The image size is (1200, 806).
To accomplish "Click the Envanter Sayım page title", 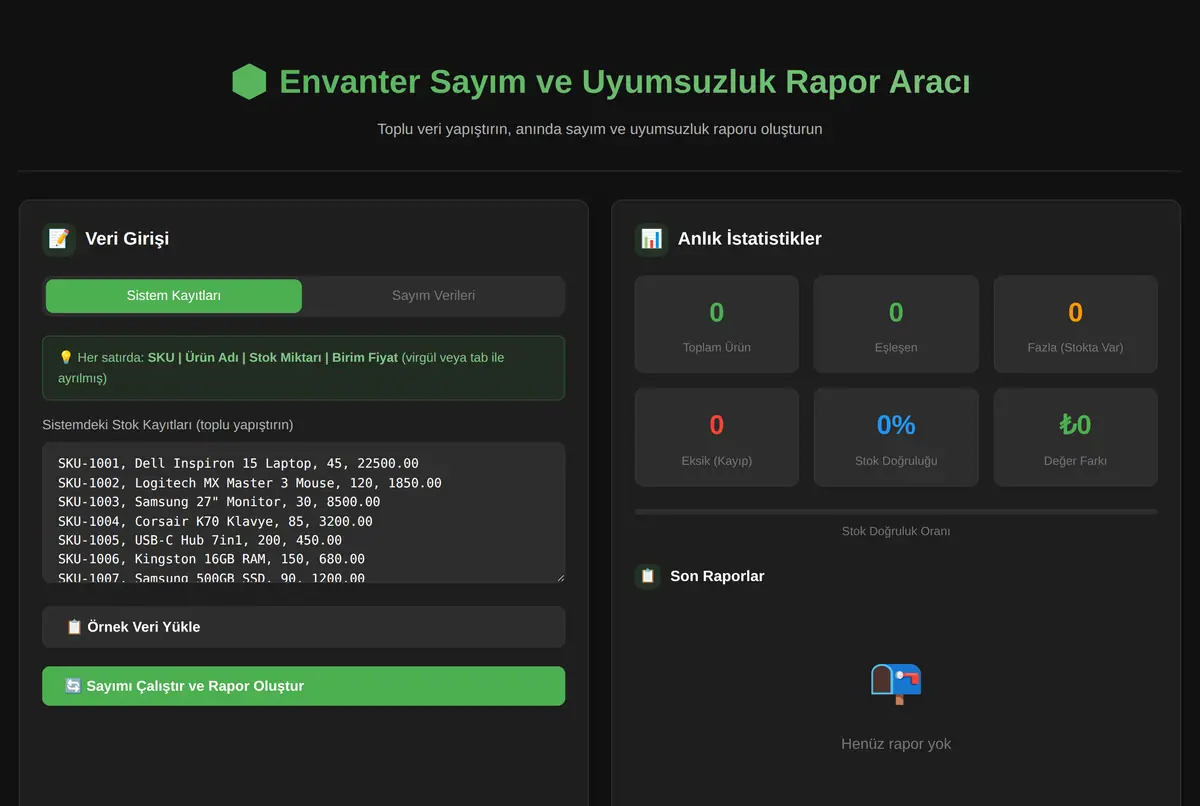I will pos(624,82).
